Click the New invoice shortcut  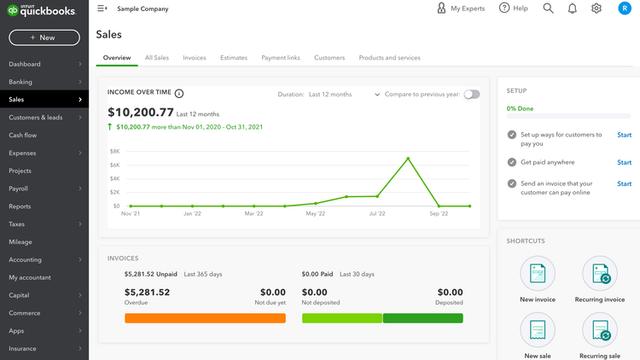[538, 280]
